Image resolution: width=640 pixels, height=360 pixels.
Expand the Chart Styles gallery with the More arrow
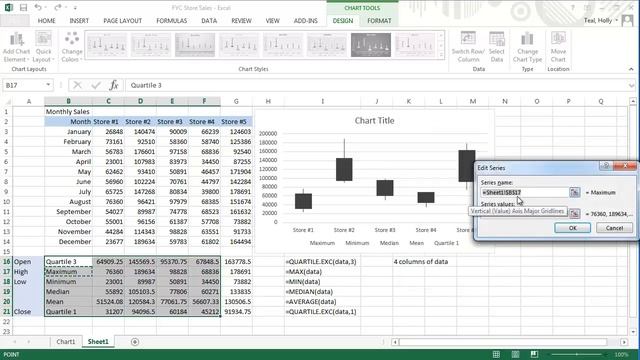pos(441,55)
